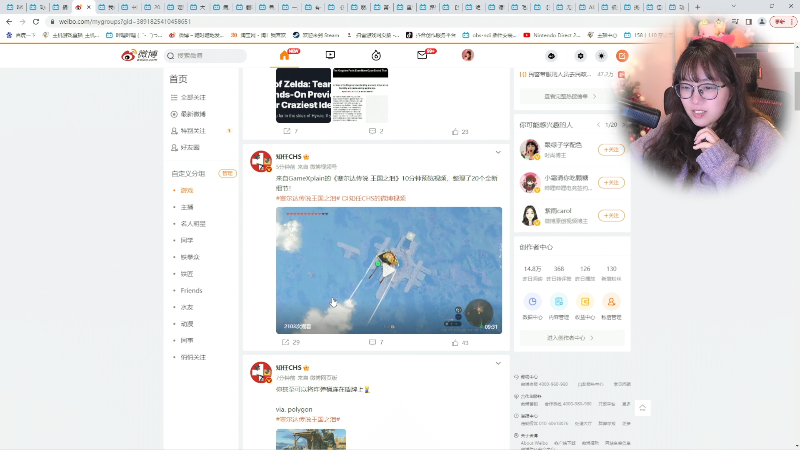Viewport: 800px width, 450px height.
Task: Open comments on the GameXplain video post
Action: click(376, 342)
